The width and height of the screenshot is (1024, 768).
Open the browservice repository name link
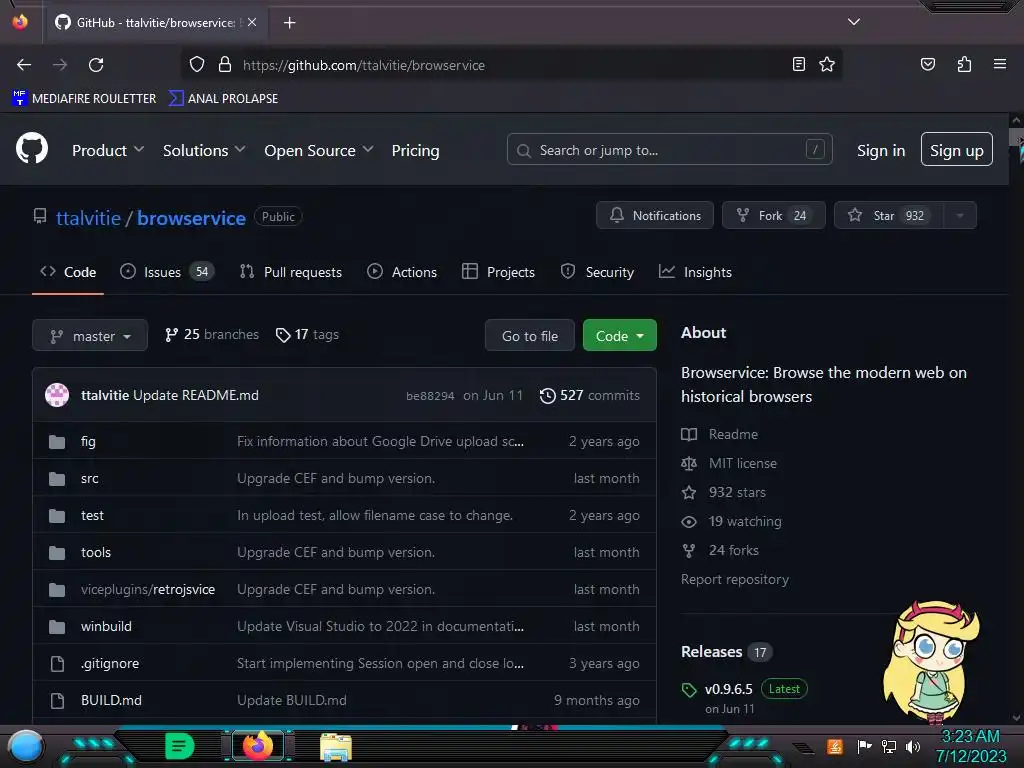coord(191,218)
